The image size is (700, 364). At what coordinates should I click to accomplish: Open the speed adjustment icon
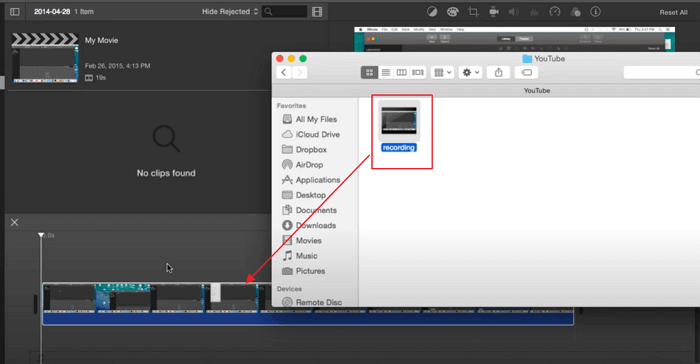(554, 12)
